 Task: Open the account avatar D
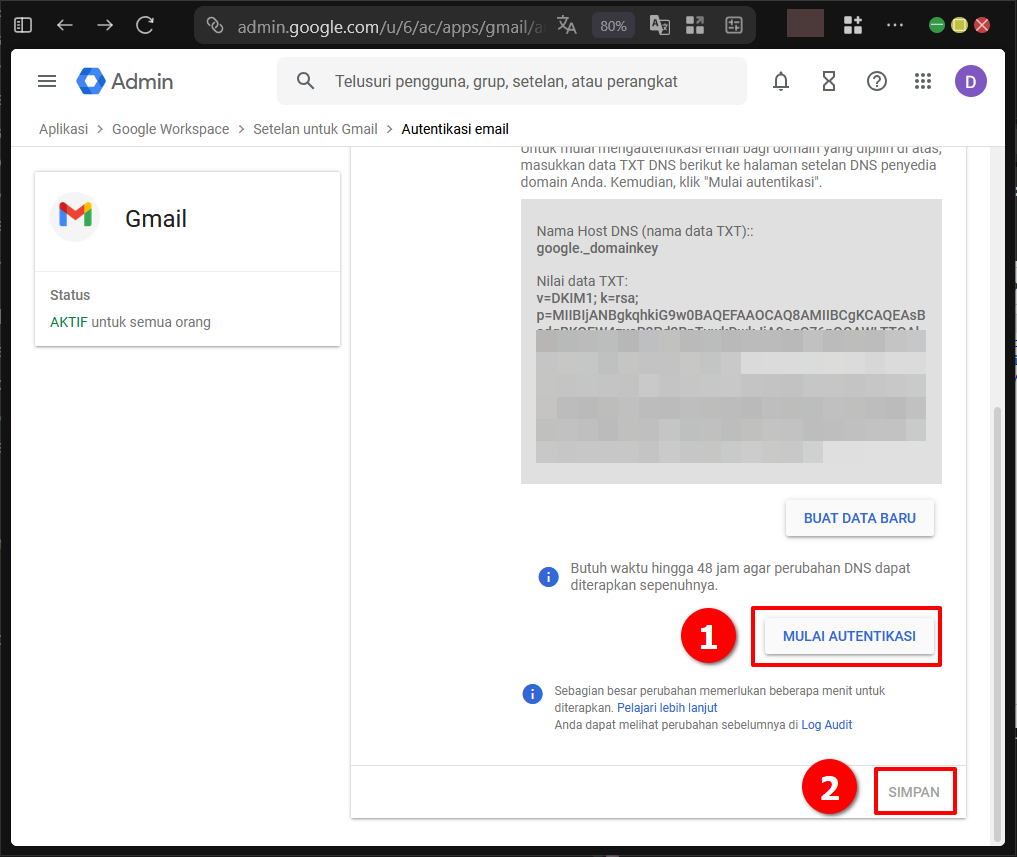point(970,81)
